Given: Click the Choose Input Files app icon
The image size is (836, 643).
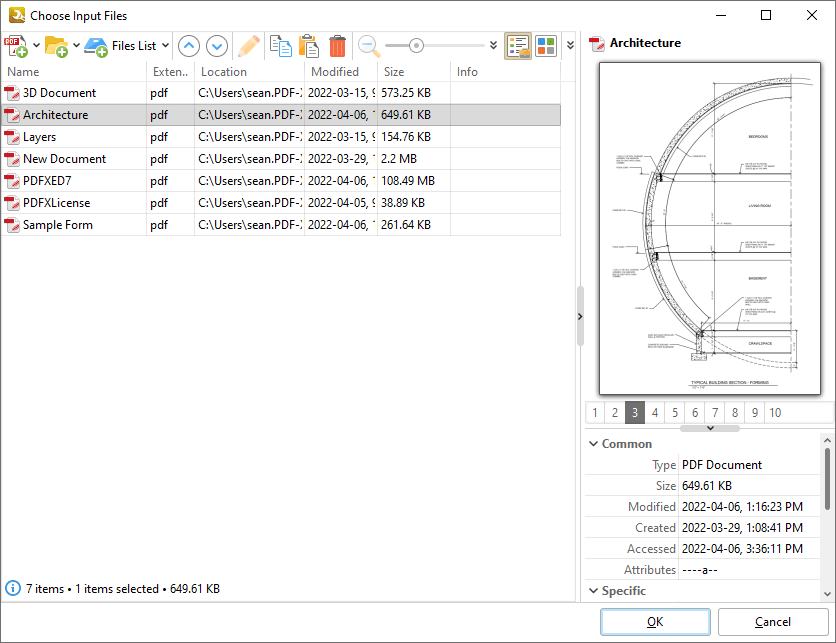Looking at the screenshot, I should coord(17,15).
